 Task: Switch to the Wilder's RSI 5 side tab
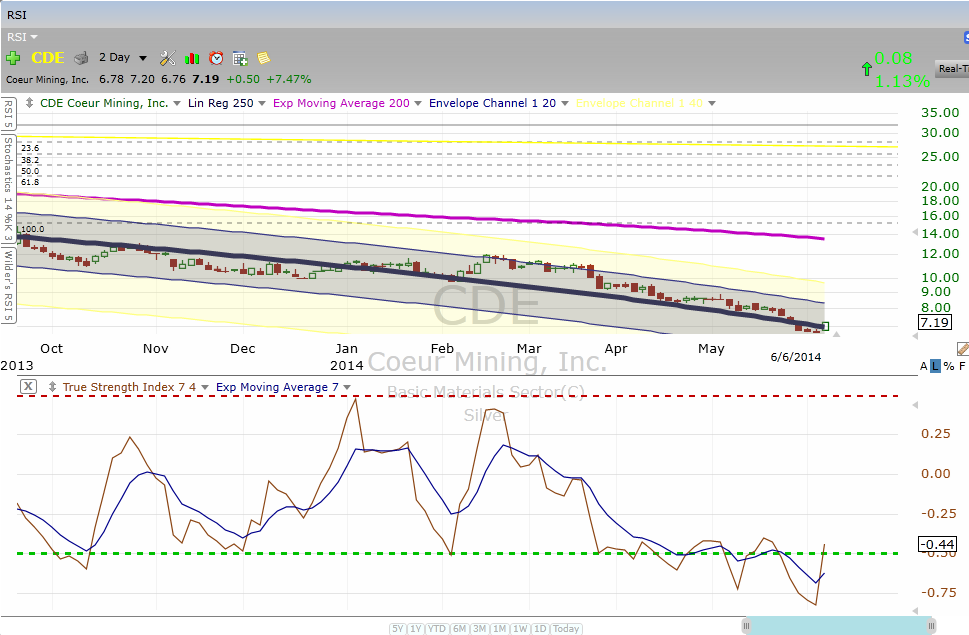point(8,285)
